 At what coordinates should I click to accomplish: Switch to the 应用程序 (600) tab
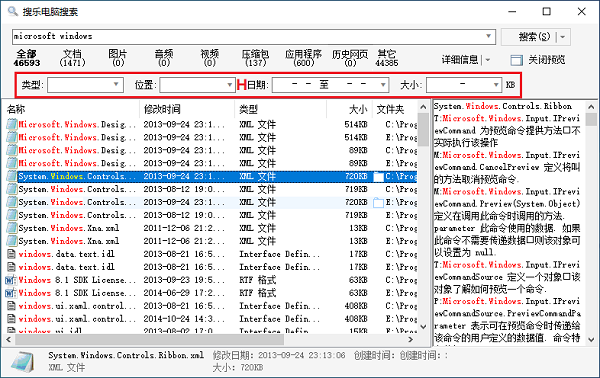coord(303,58)
